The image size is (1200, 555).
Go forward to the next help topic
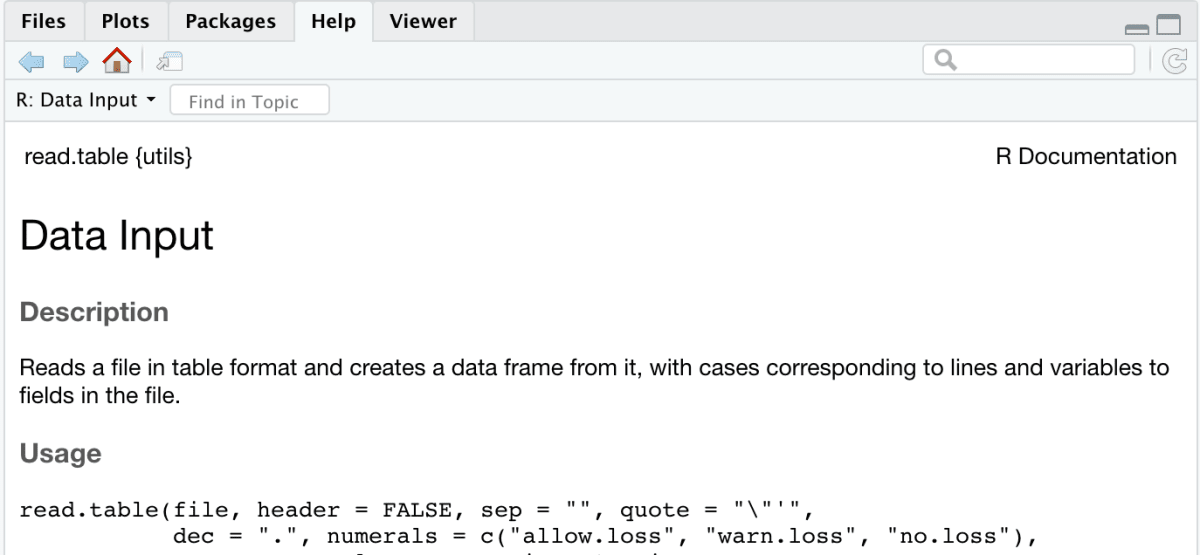(75, 62)
